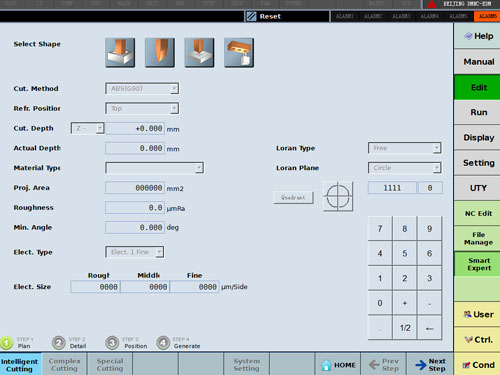Click the Quadrant button
The height and width of the screenshot is (375, 500).
tap(293, 198)
